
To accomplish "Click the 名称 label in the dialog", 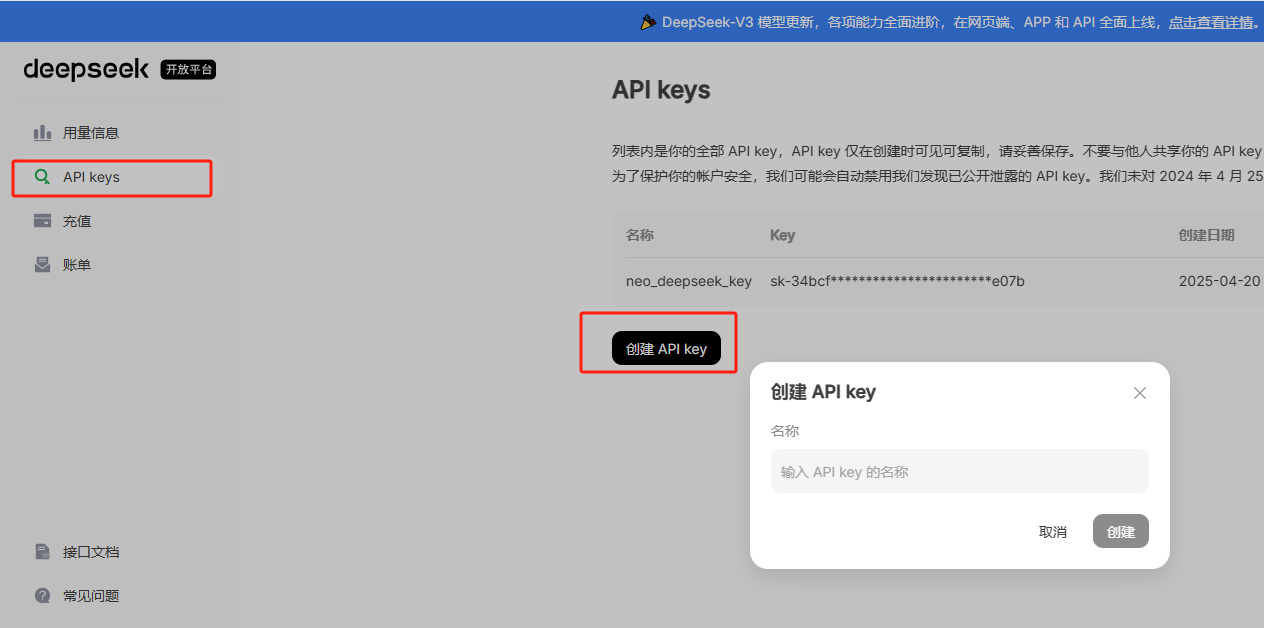I will click(x=785, y=431).
